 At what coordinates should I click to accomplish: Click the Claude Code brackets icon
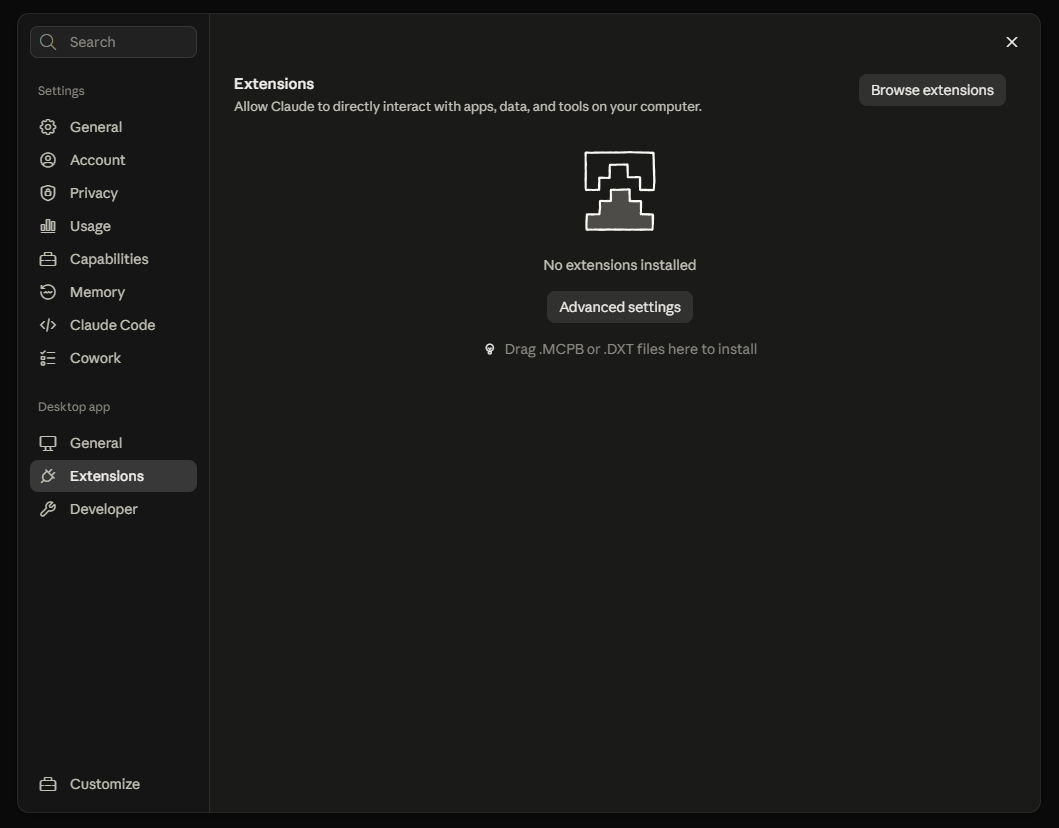48,326
